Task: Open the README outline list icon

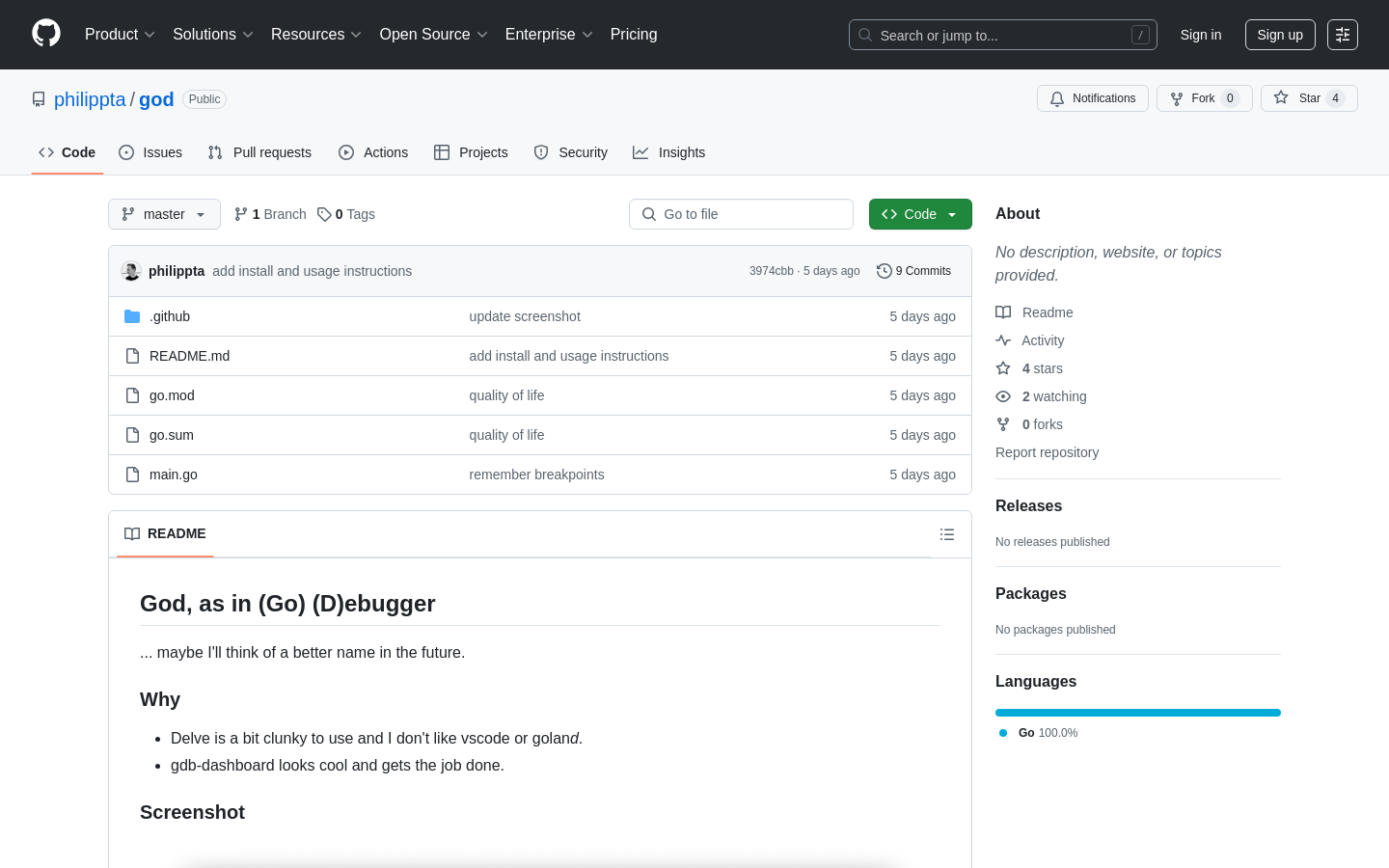Action: click(947, 534)
